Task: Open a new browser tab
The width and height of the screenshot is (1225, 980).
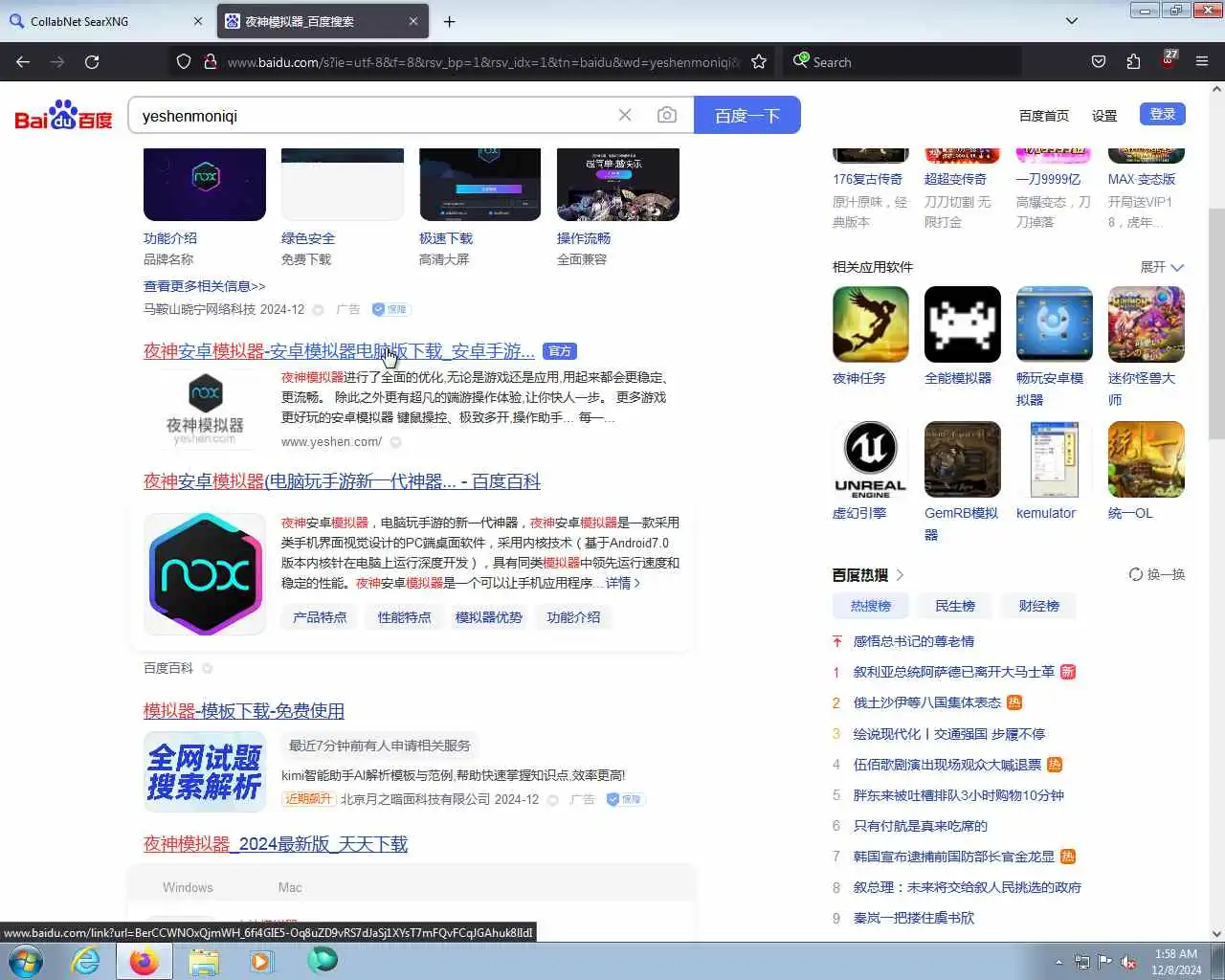Action: pos(449,21)
